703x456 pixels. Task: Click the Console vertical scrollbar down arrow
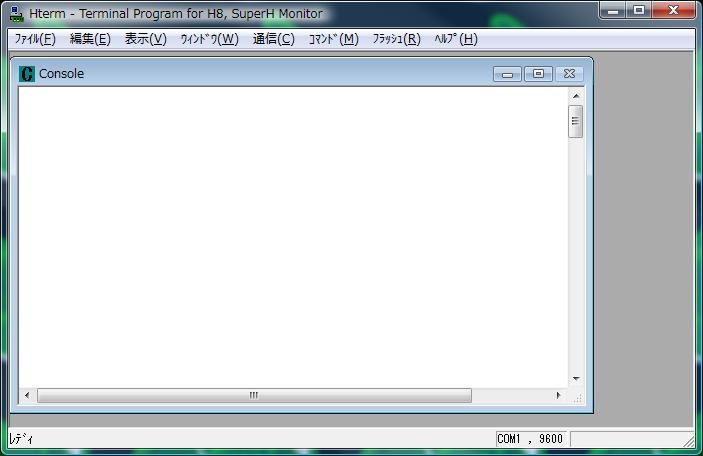coord(576,379)
